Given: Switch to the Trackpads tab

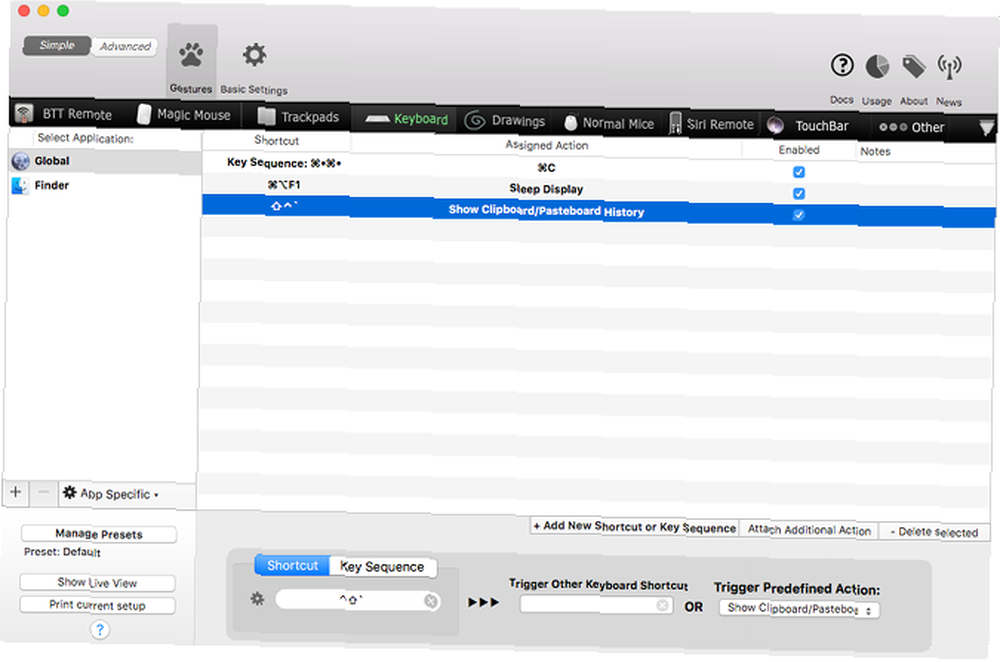Looking at the screenshot, I should tap(298, 117).
